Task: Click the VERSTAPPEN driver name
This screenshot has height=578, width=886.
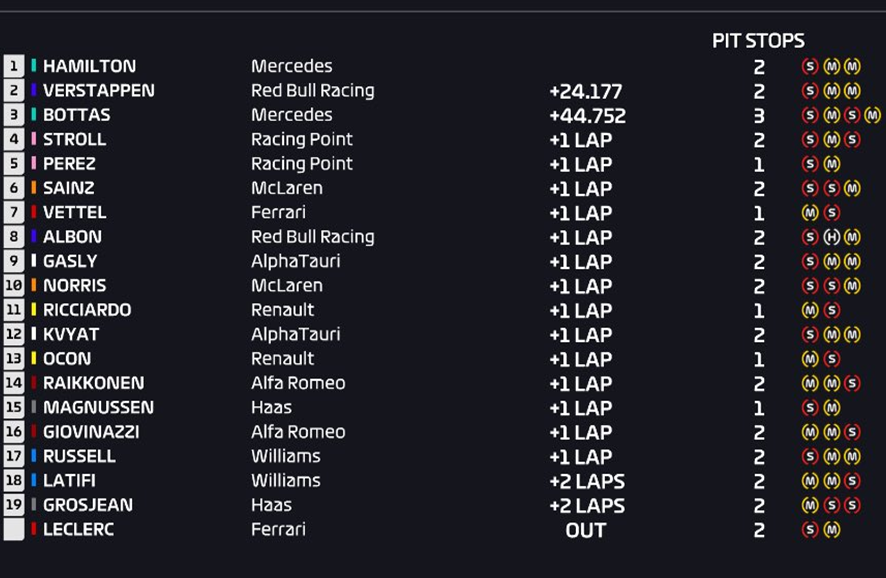Action: coord(99,90)
